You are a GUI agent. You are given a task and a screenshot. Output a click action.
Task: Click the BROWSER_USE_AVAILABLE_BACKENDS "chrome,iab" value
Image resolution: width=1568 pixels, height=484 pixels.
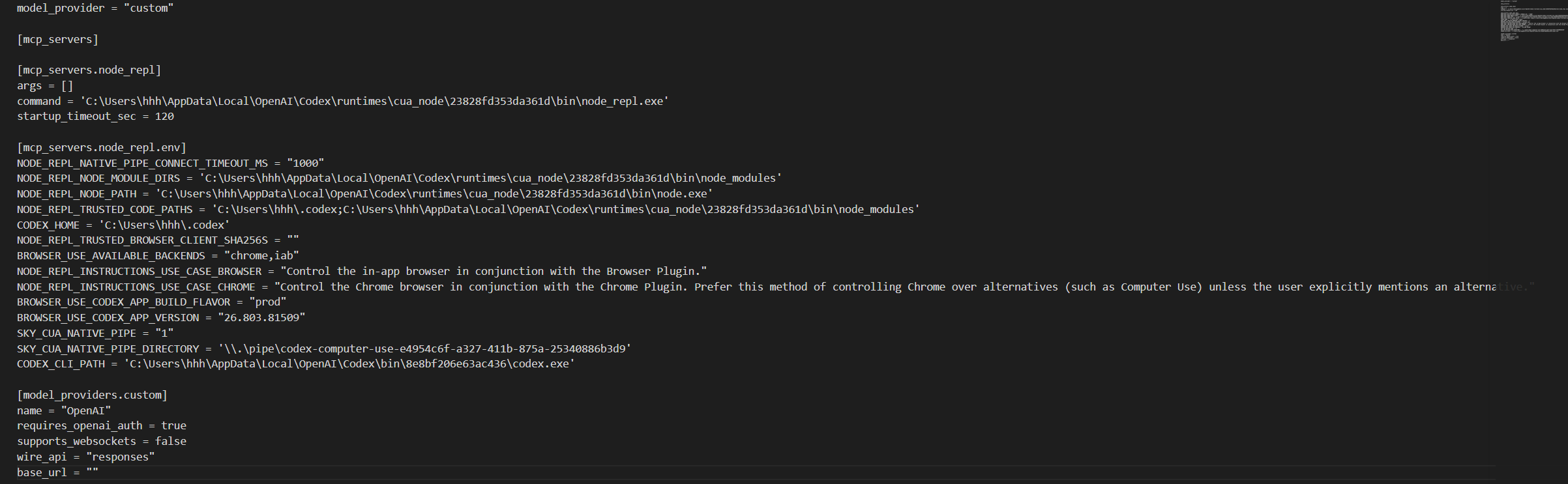[x=261, y=256]
